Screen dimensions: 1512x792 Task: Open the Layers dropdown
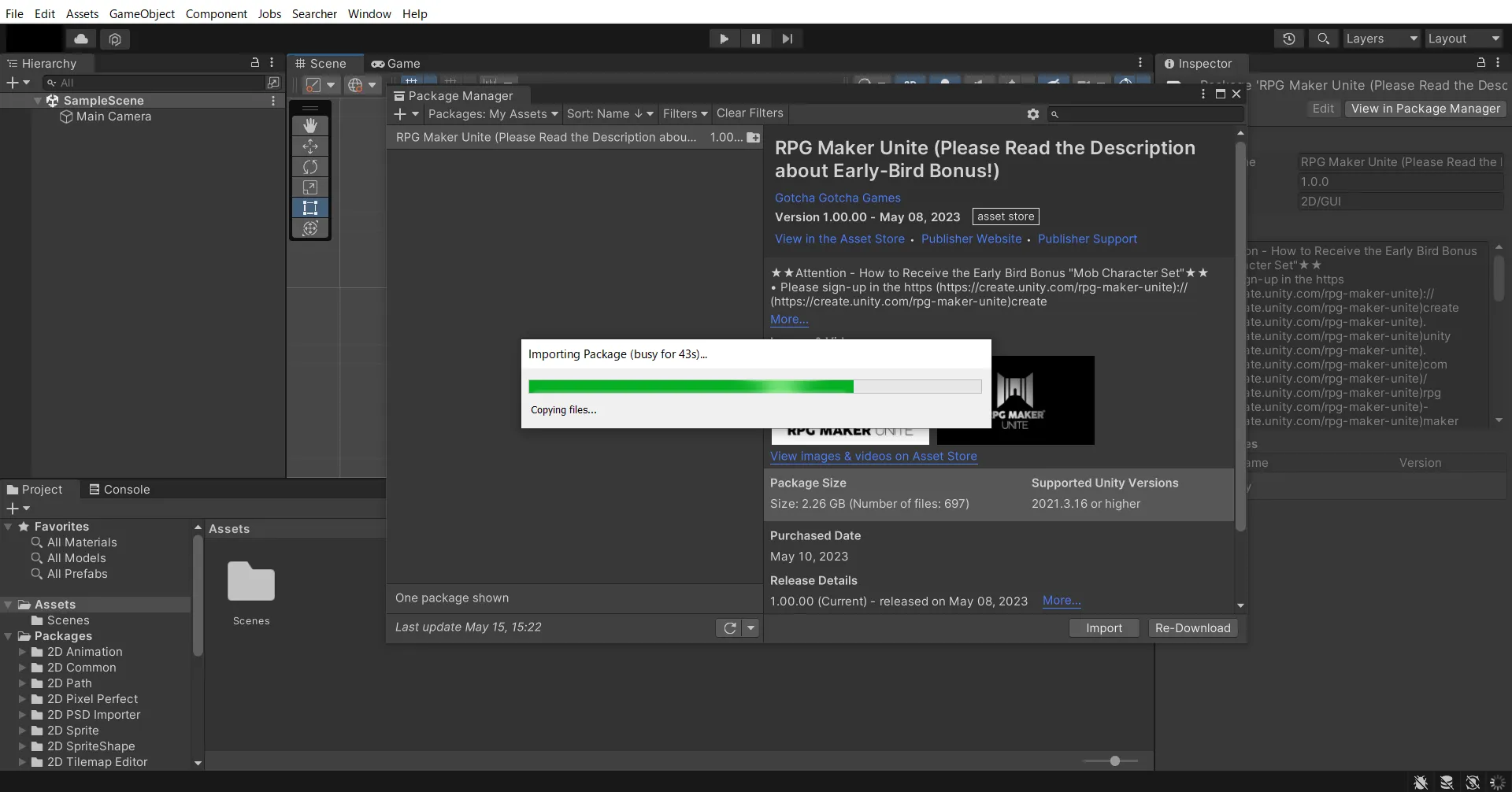[x=1380, y=39]
